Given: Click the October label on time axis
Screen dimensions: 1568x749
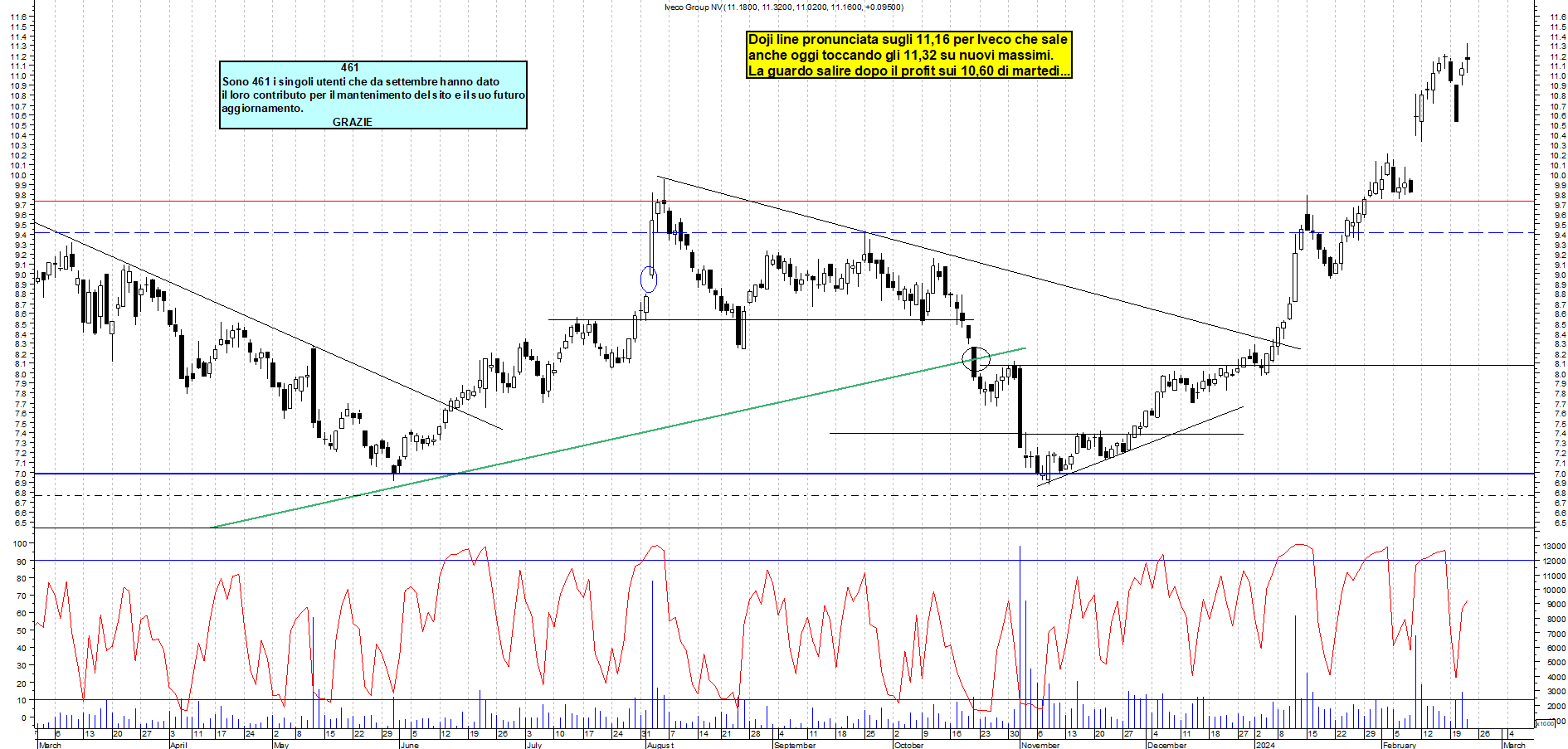Looking at the screenshot, I should point(908,745).
